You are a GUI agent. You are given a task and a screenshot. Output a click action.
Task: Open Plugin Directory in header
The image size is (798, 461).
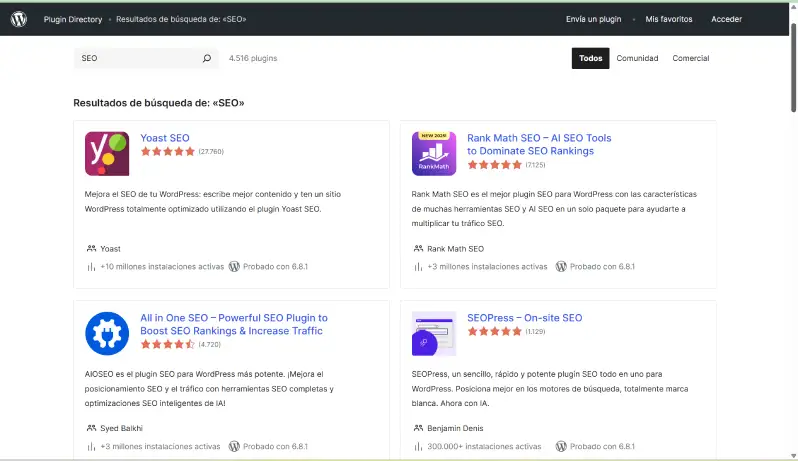click(x=73, y=19)
